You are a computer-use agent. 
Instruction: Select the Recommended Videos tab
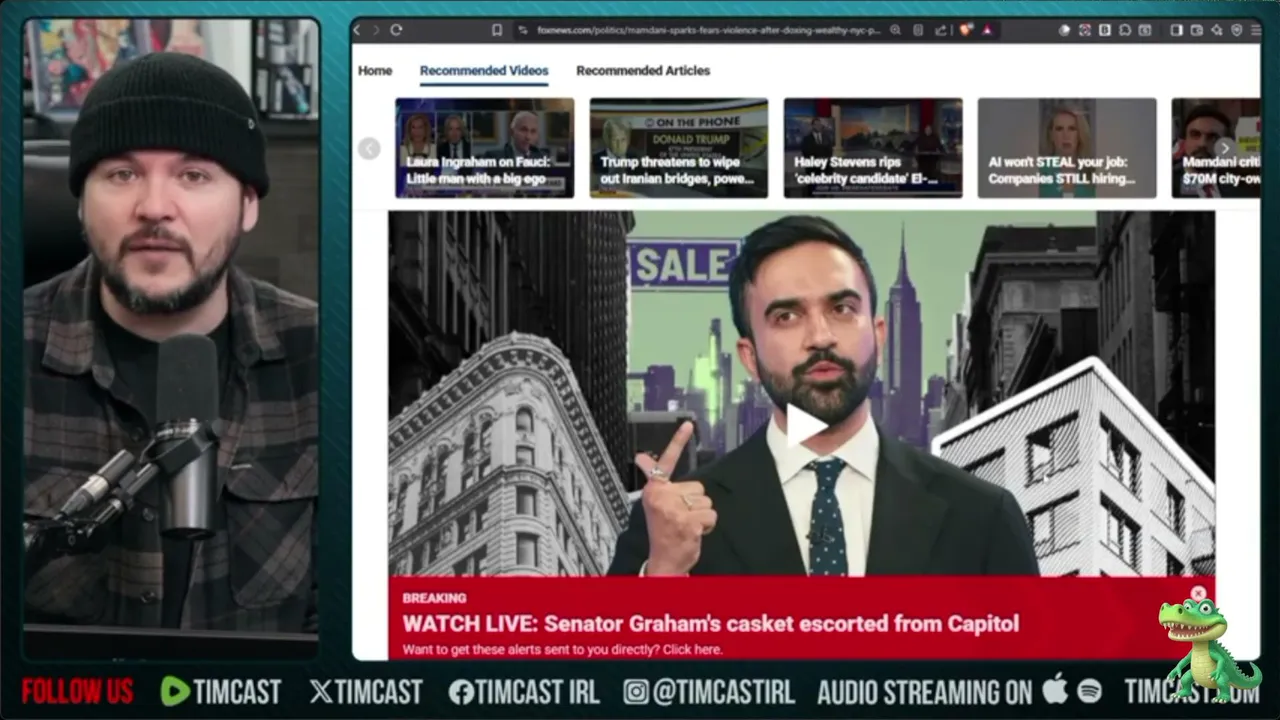point(484,71)
